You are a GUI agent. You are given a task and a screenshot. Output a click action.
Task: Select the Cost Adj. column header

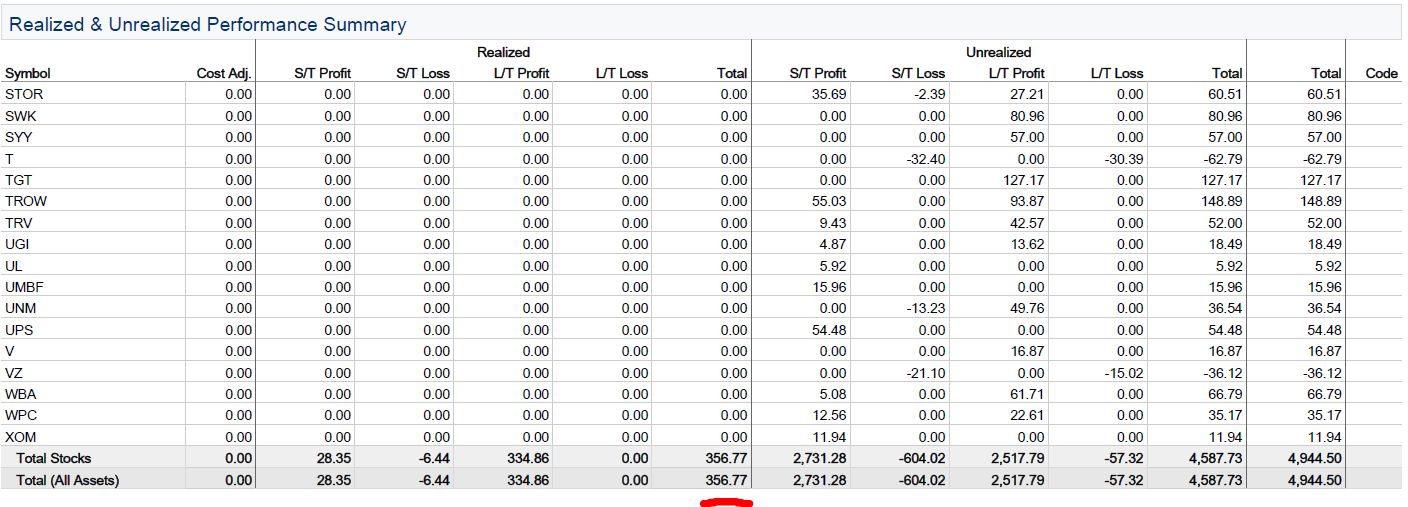tap(224, 73)
